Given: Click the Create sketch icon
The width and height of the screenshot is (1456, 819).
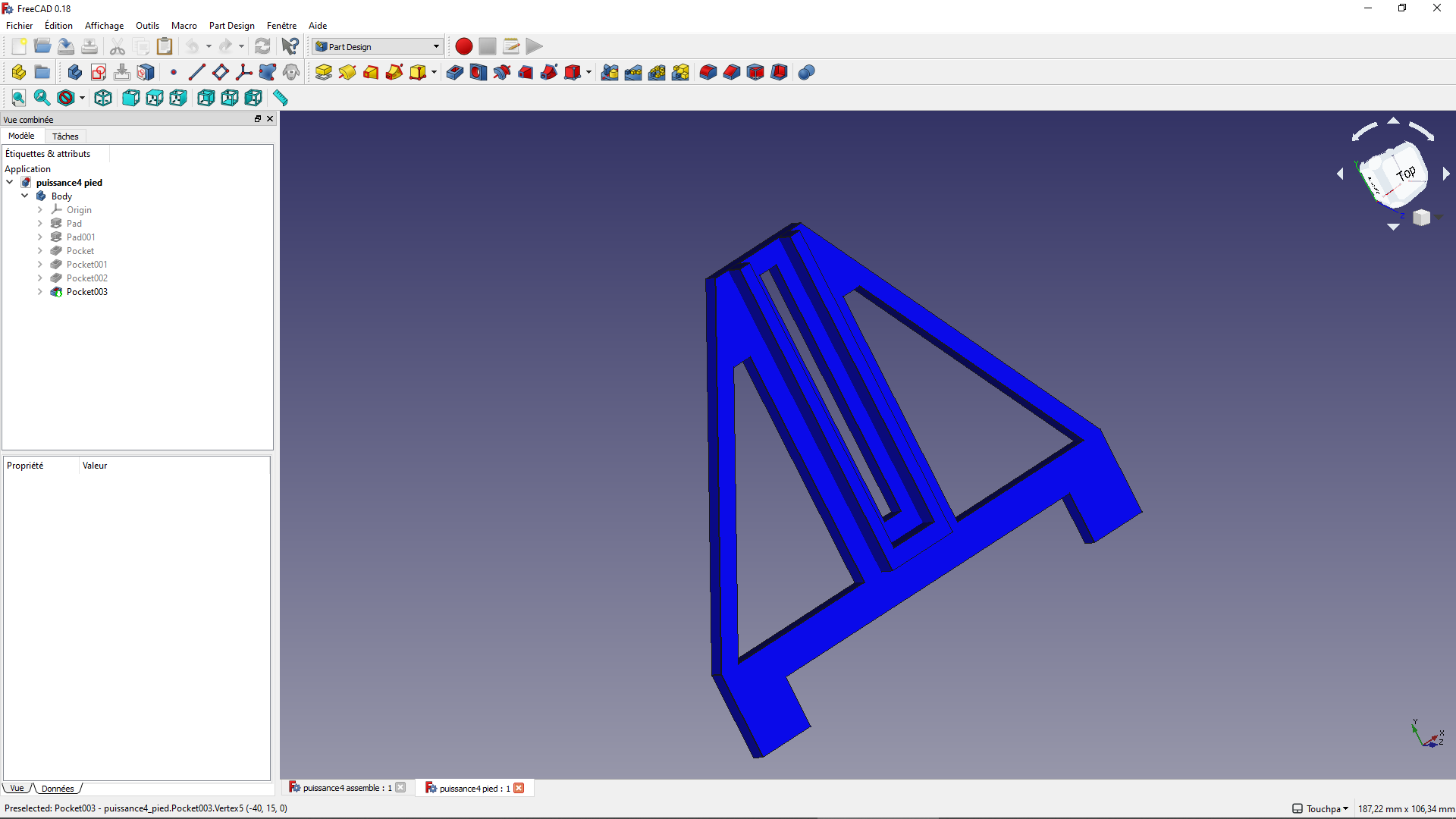Looking at the screenshot, I should point(99,72).
